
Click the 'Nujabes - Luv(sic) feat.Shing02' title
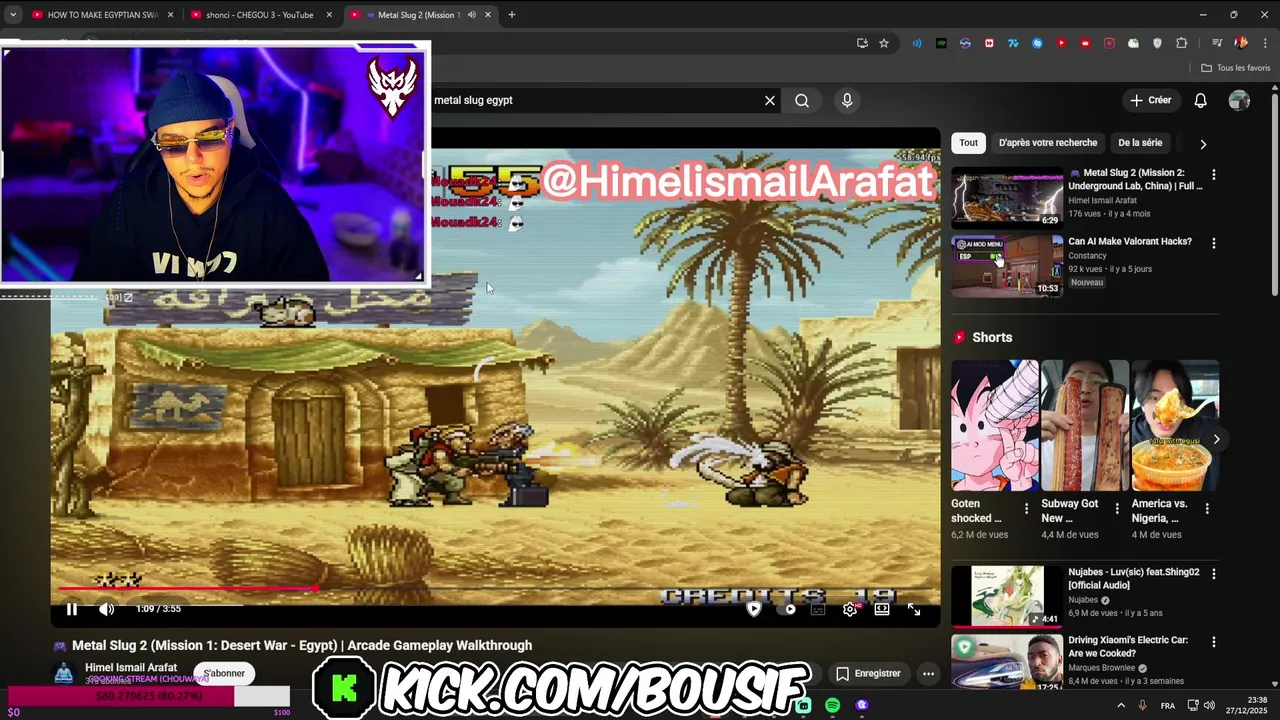click(x=1134, y=578)
